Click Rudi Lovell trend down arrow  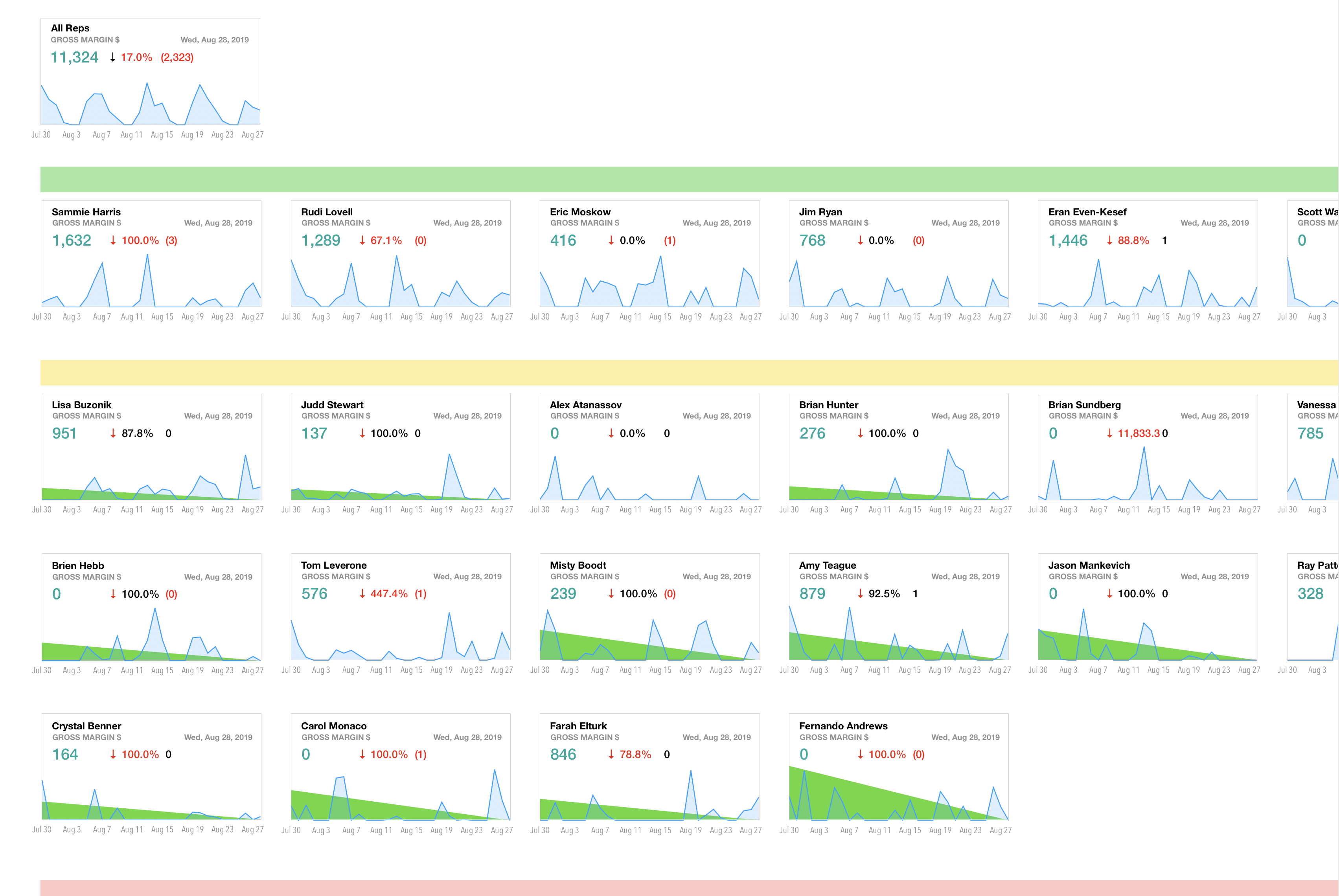tap(362, 241)
